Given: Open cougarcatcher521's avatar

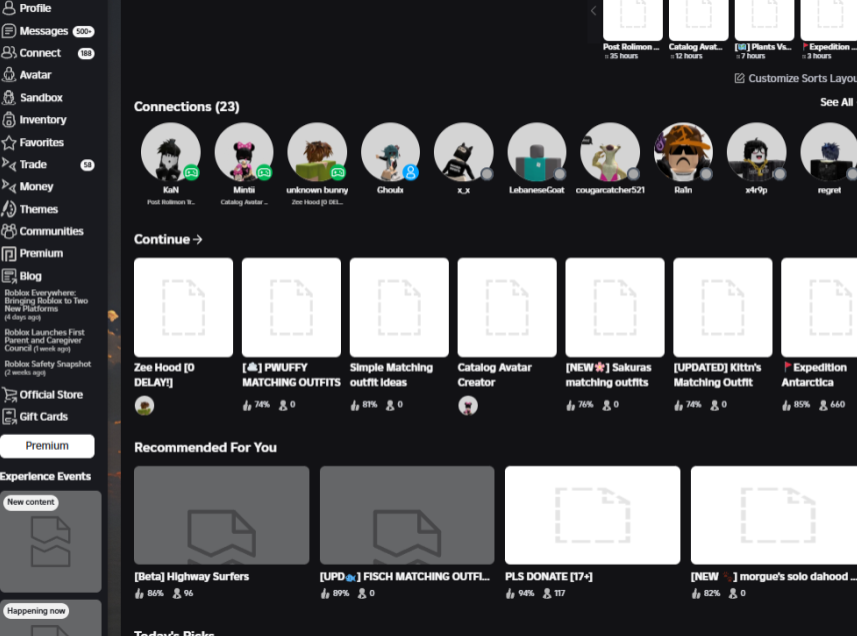Looking at the screenshot, I should coord(610,152).
